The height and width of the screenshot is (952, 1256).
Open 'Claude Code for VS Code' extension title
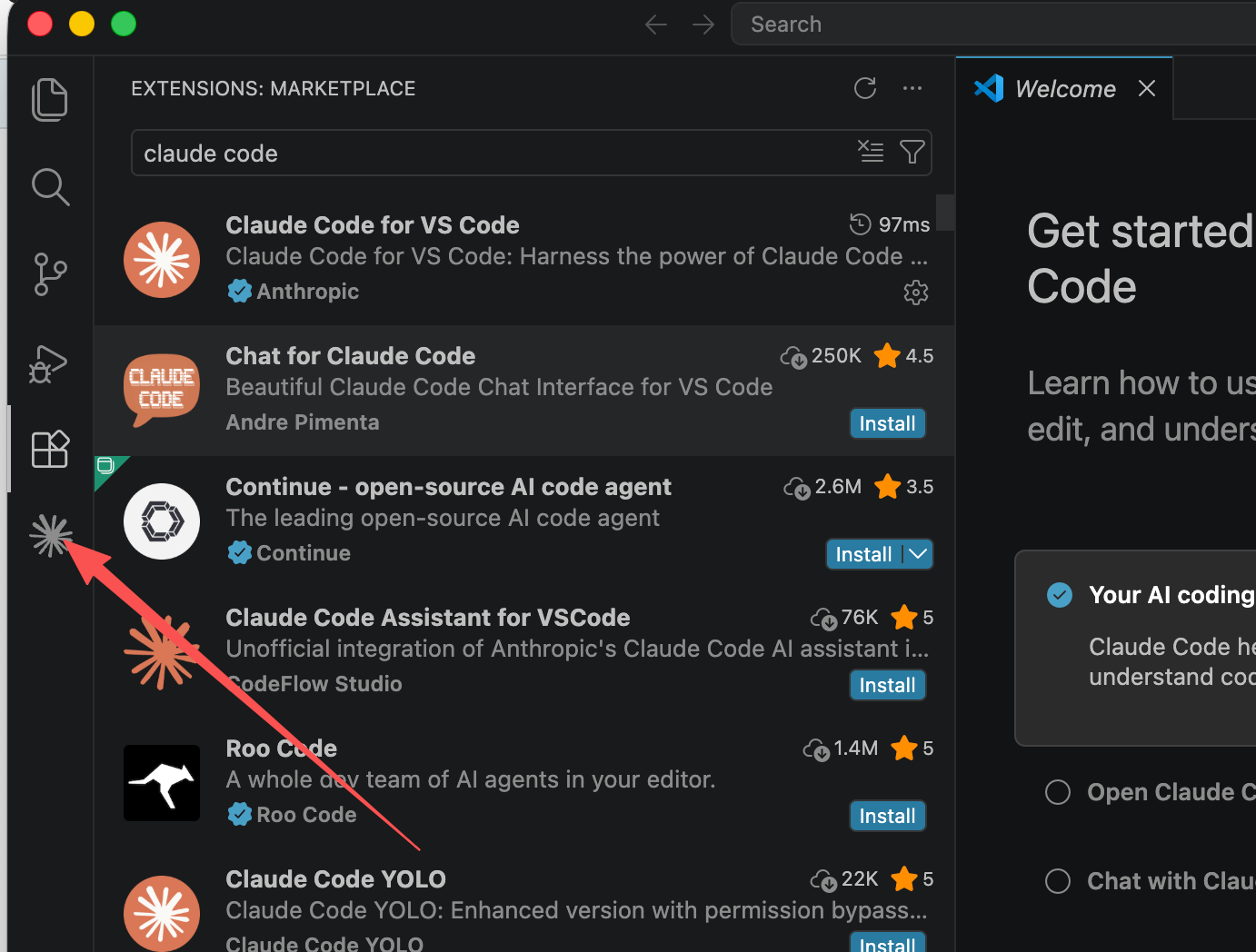(x=373, y=225)
